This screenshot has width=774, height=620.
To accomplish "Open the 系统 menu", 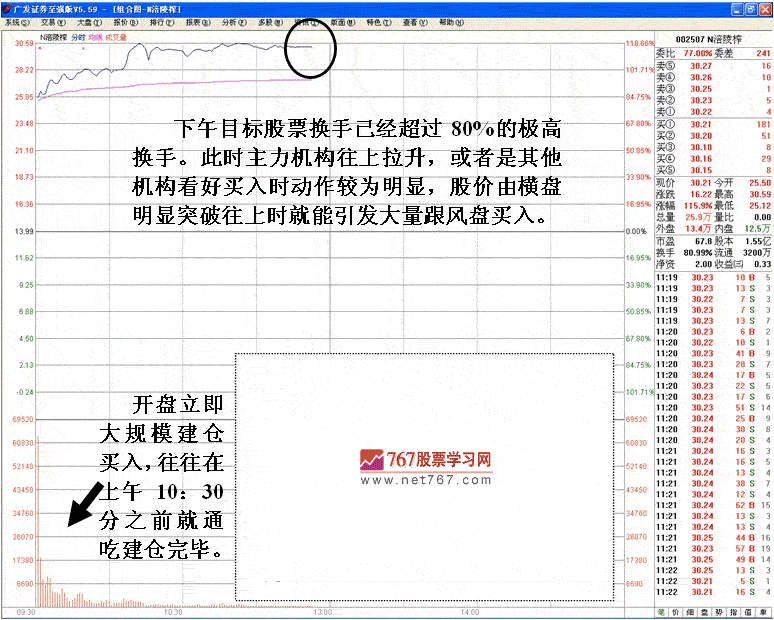I will tap(16, 21).
